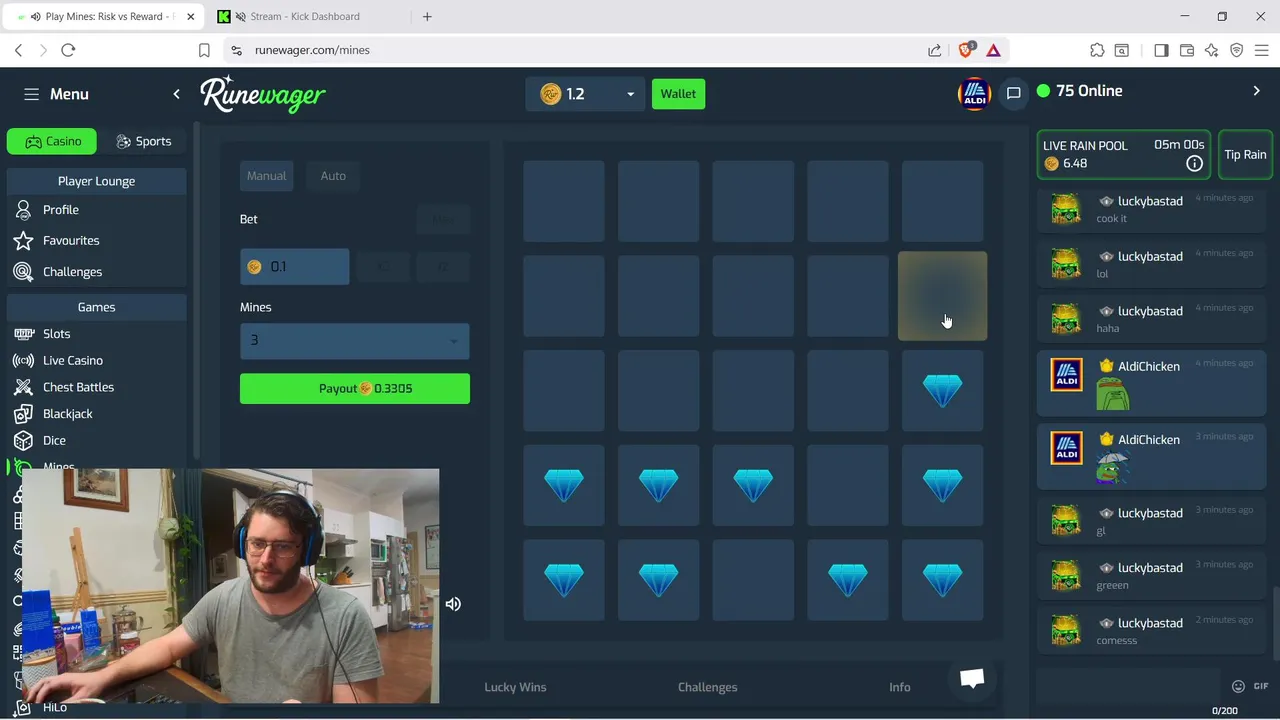Switch to the Casino tab
The height and width of the screenshot is (720, 1280).
tap(52, 141)
